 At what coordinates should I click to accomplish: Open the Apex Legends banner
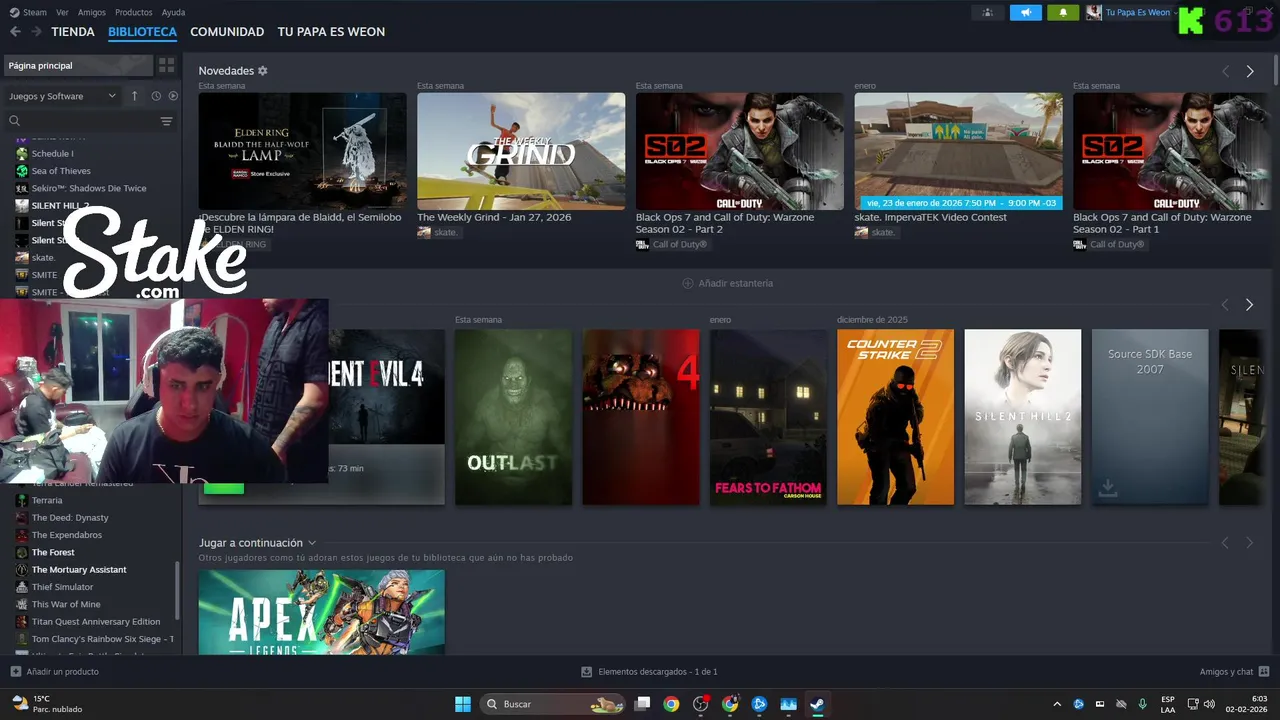point(321,612)
